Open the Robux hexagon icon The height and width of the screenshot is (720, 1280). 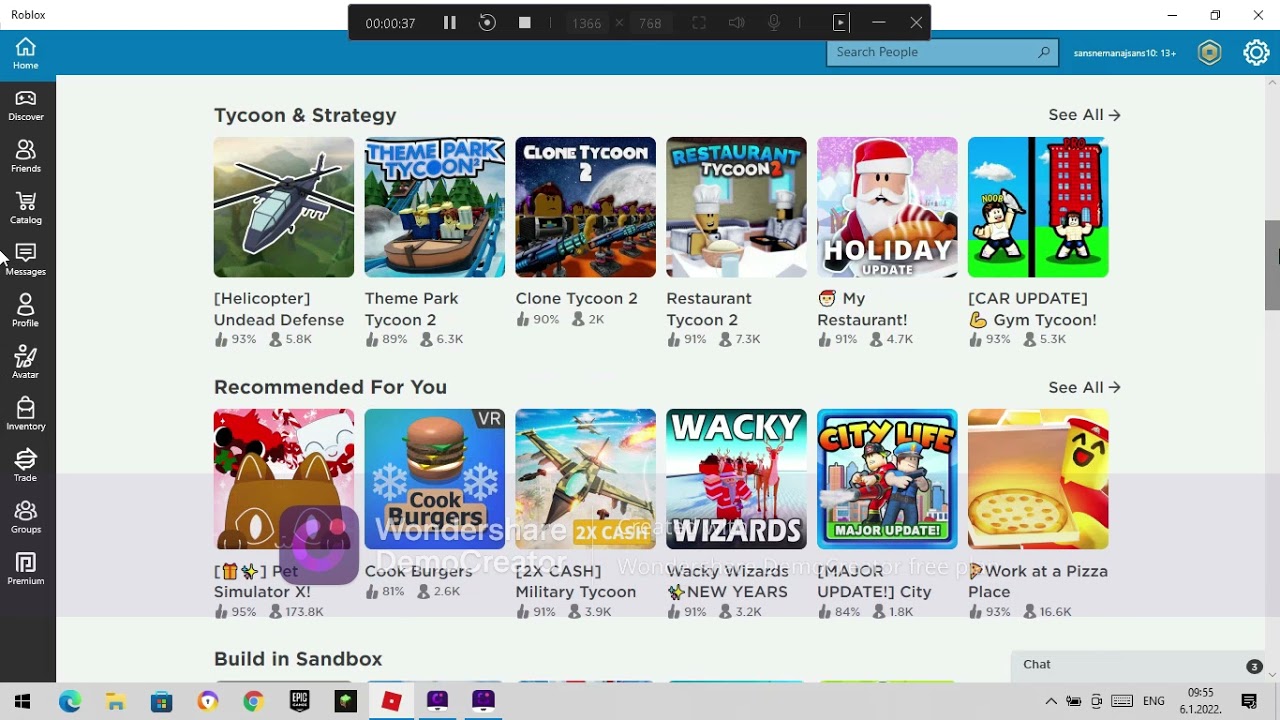pyautogui.click(x=1210, y=53)
